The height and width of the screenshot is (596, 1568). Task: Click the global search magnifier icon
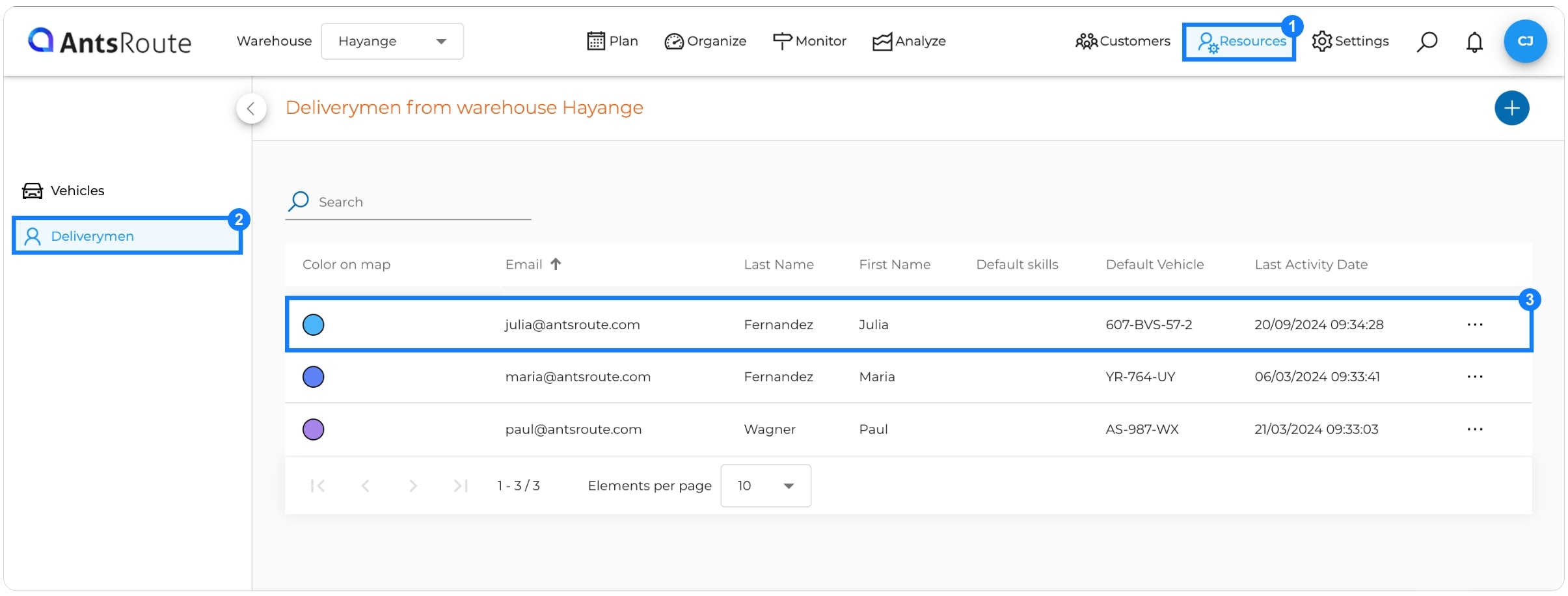click(x=1427, y=42)
